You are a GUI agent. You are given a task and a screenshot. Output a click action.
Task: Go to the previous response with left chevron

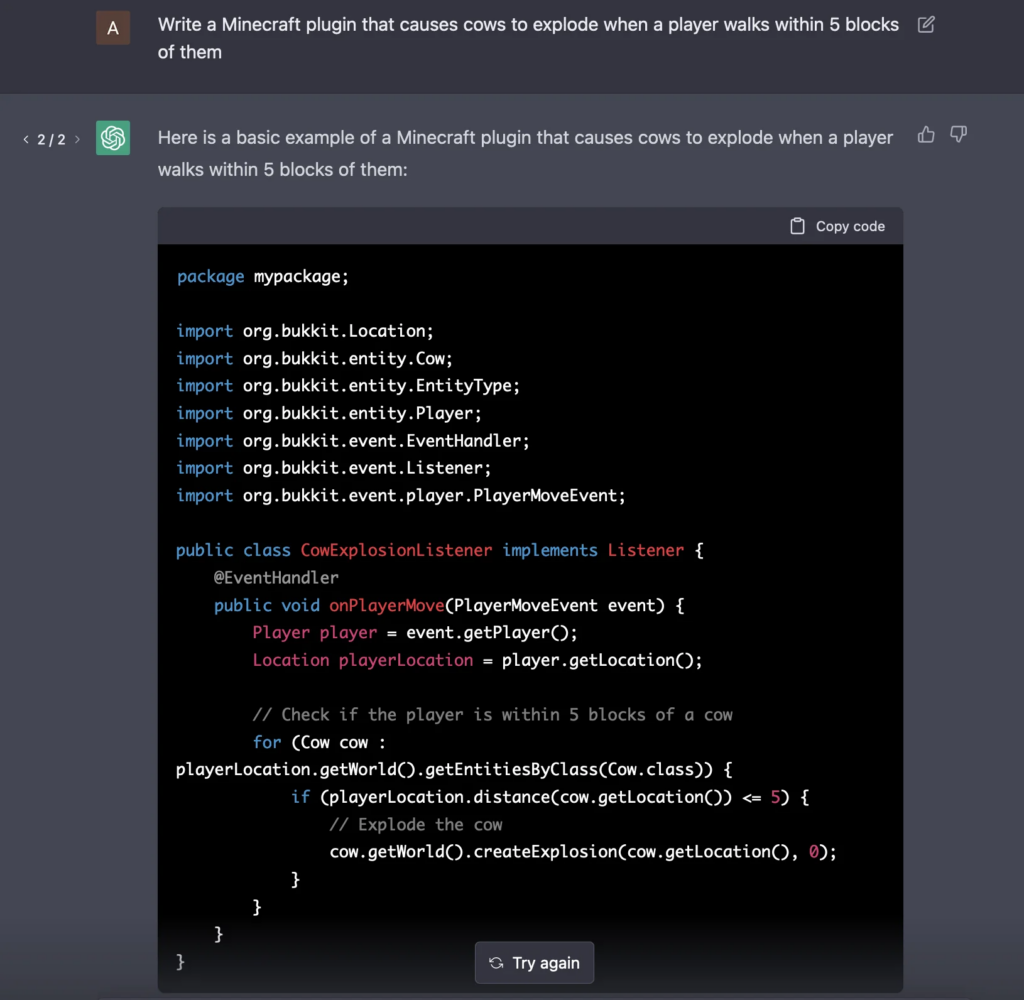(26, 139)
